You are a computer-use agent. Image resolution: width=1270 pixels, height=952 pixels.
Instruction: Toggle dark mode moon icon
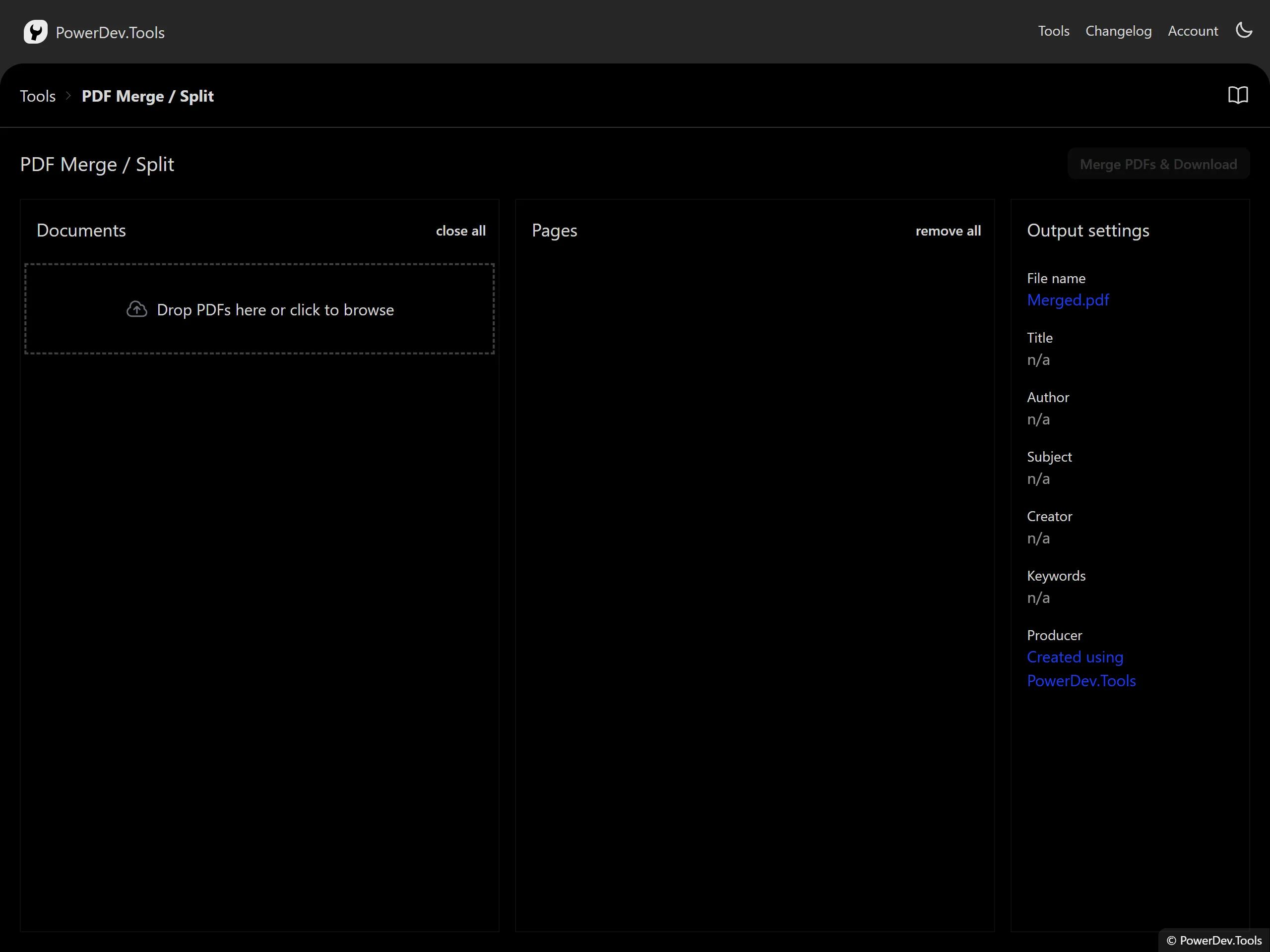(1244, 30)
